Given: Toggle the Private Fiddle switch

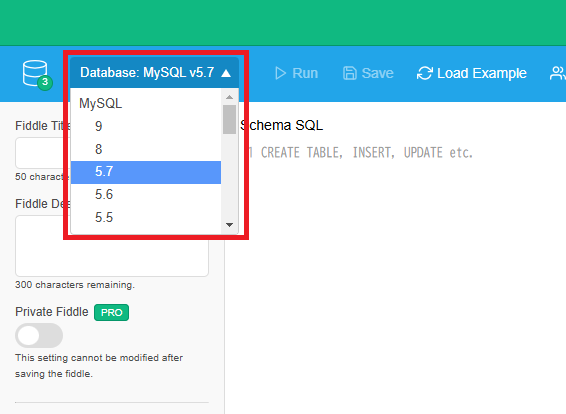Looking at the screenshot, I should pyautogui.click(x=39, y=335).
